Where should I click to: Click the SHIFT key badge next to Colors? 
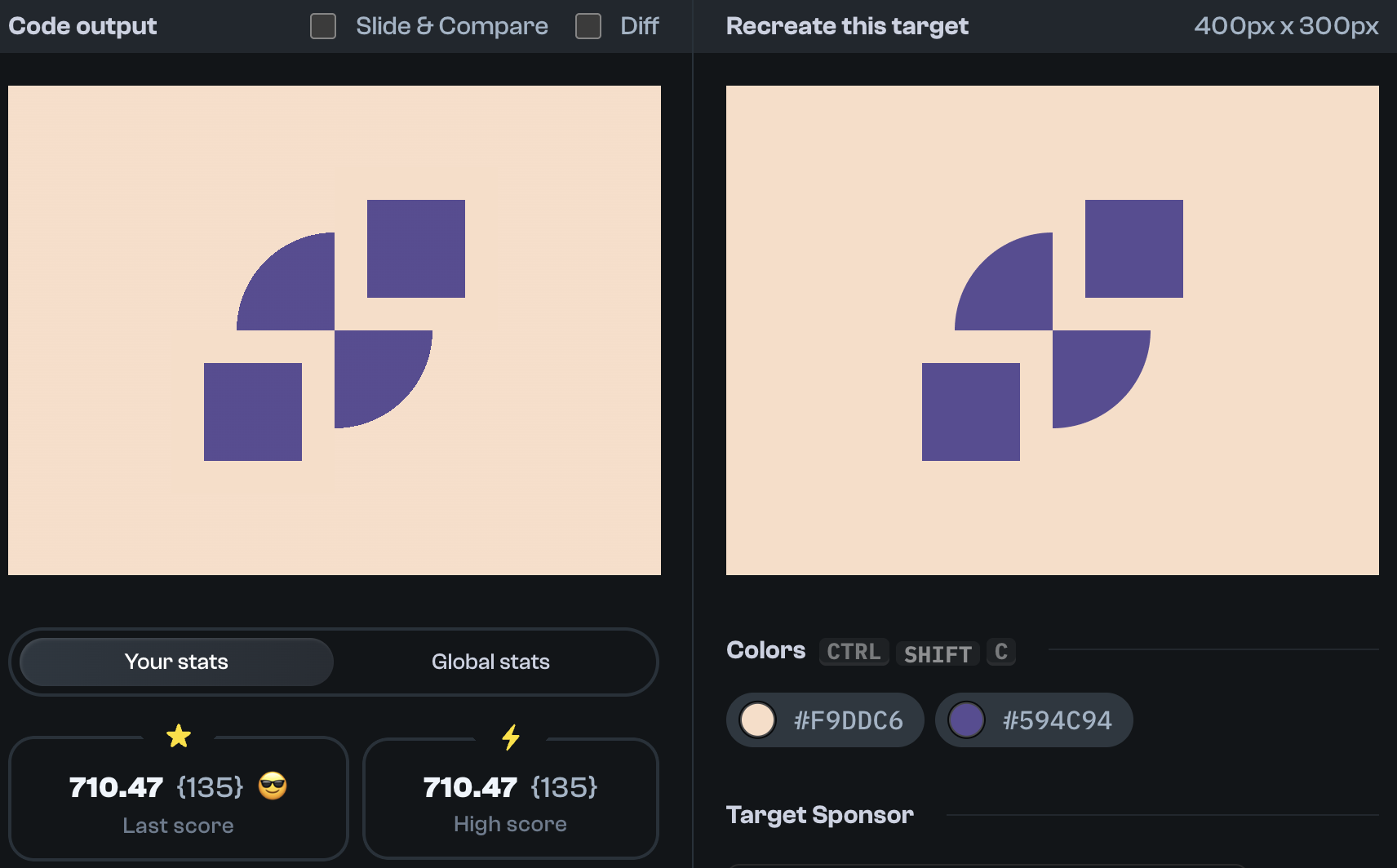click(938, 653)
